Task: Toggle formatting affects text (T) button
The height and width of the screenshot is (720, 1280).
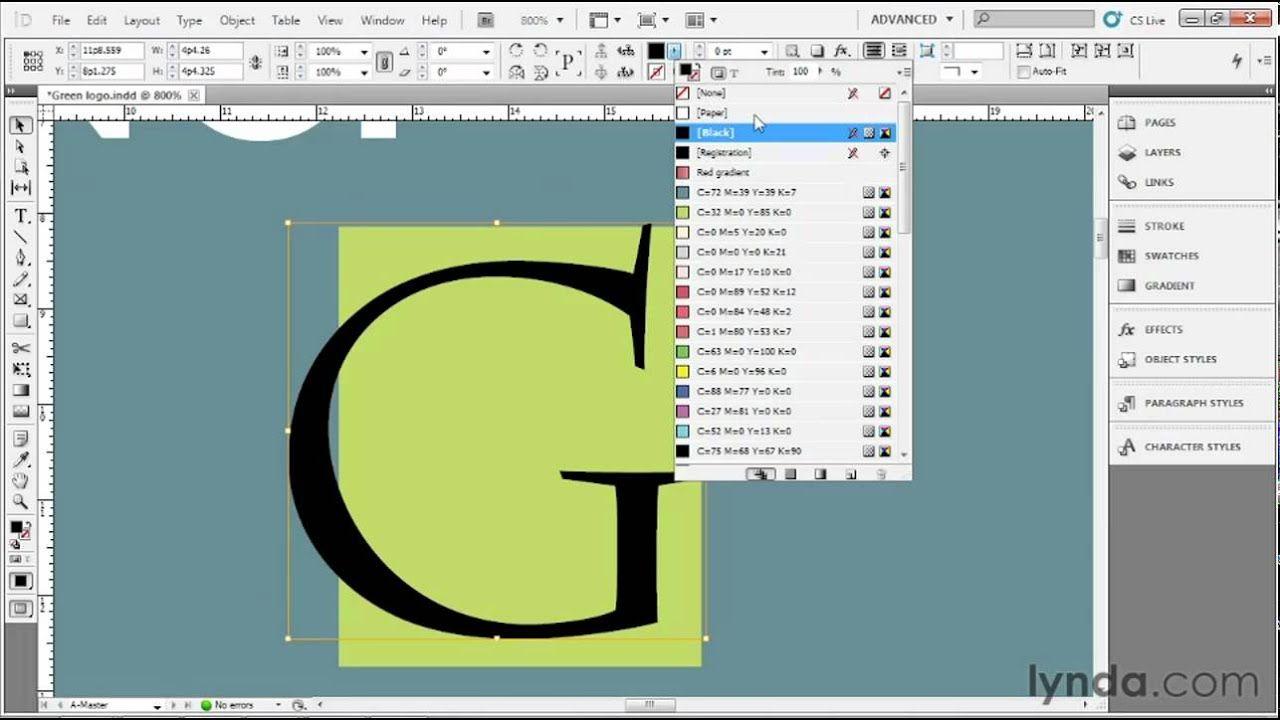Action: (734, 73)
